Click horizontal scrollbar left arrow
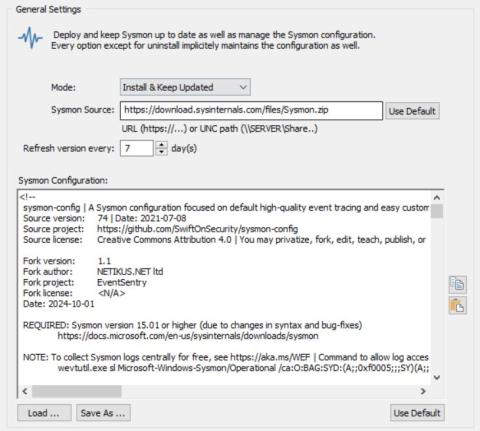480x431 pixels. 25,391
